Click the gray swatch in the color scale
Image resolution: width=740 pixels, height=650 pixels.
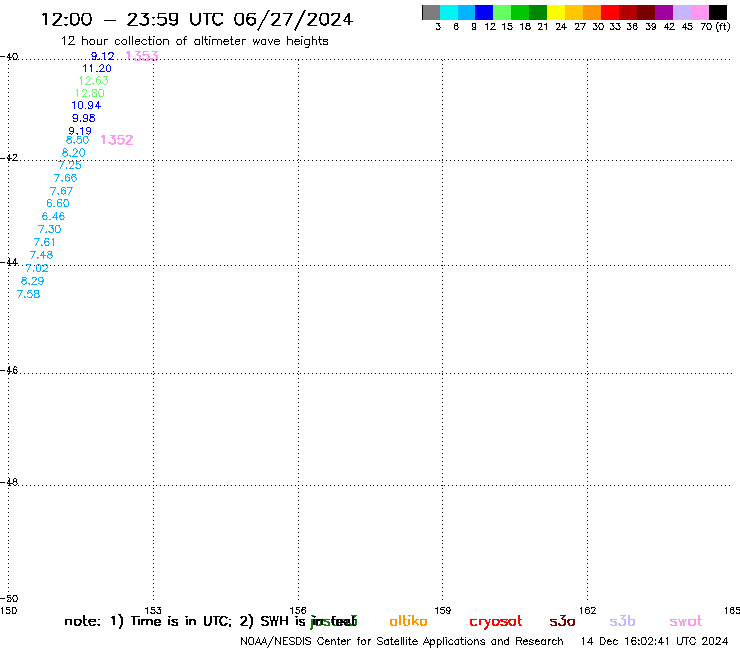(431, 12)
